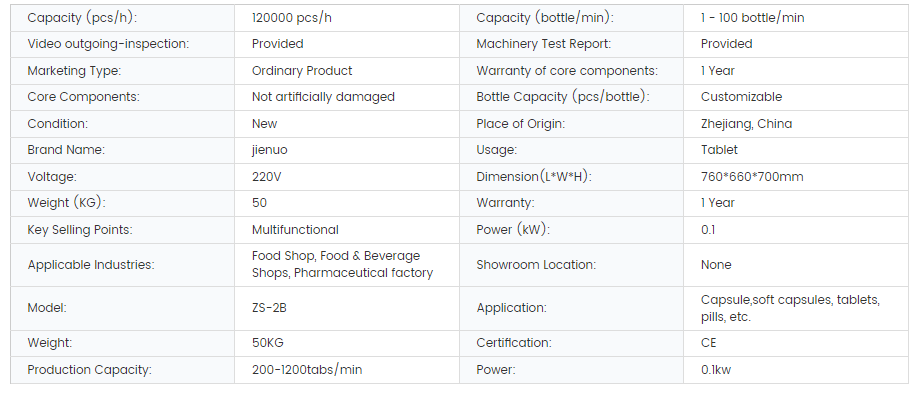This screenshot has width=917, height=401.
Task: Click the 120000 pcs/h capacity value
Action: click(x=292, y=18)
